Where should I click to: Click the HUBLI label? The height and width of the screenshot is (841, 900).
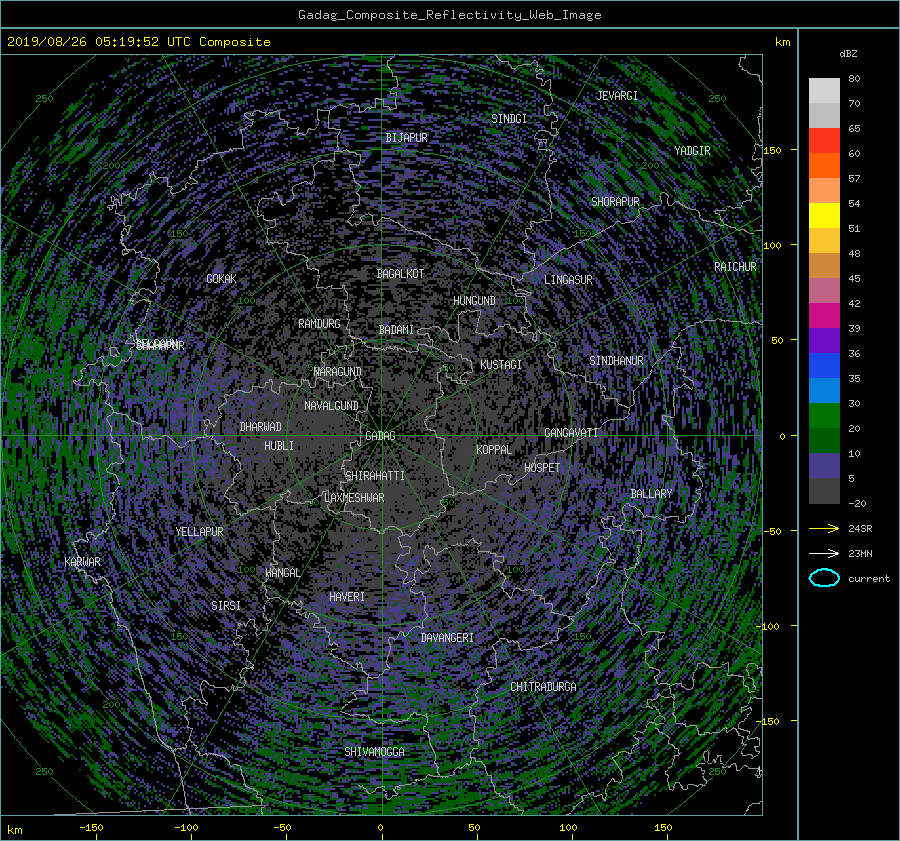279,446
